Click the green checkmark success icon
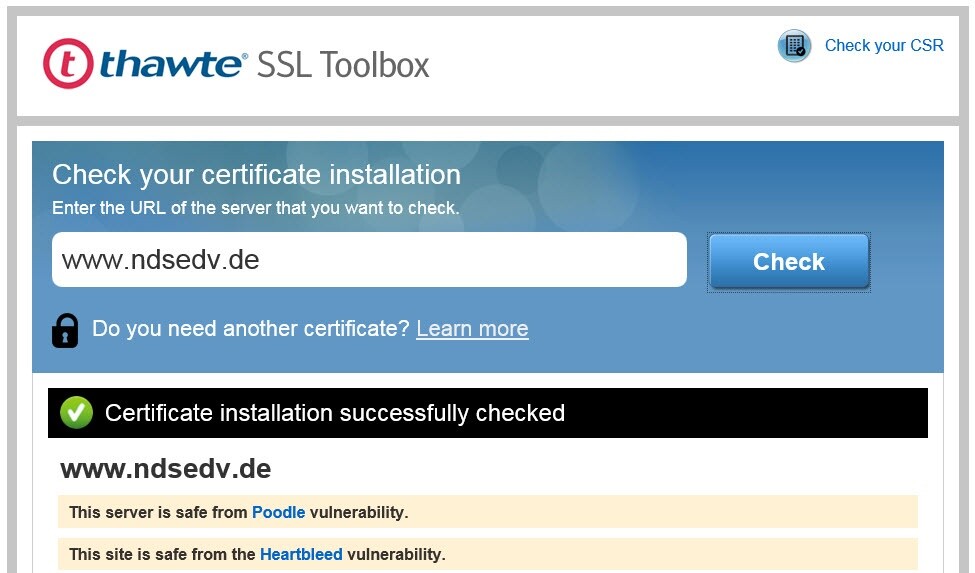Image resolution: width=975 pixels, height=573 pixels. tap(76, 413)
